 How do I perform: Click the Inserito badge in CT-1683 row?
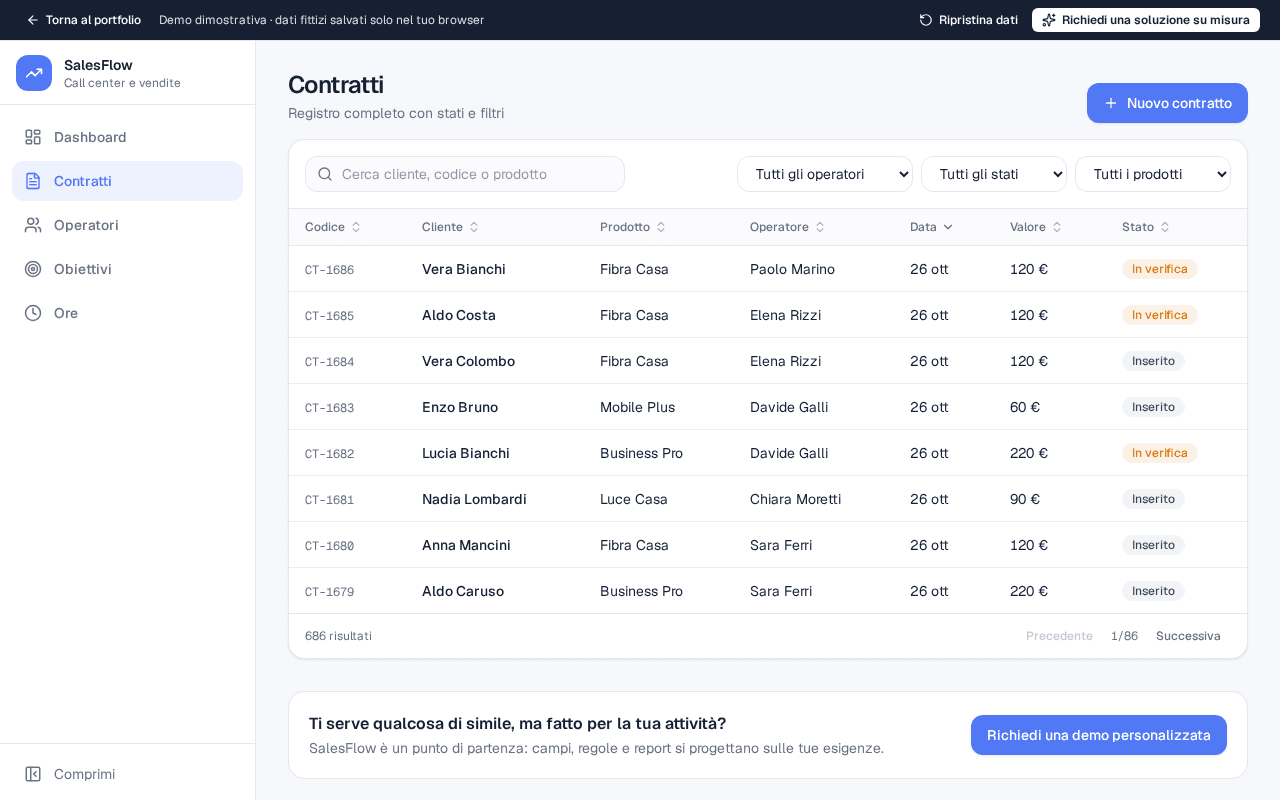(x=1153, y=407)
